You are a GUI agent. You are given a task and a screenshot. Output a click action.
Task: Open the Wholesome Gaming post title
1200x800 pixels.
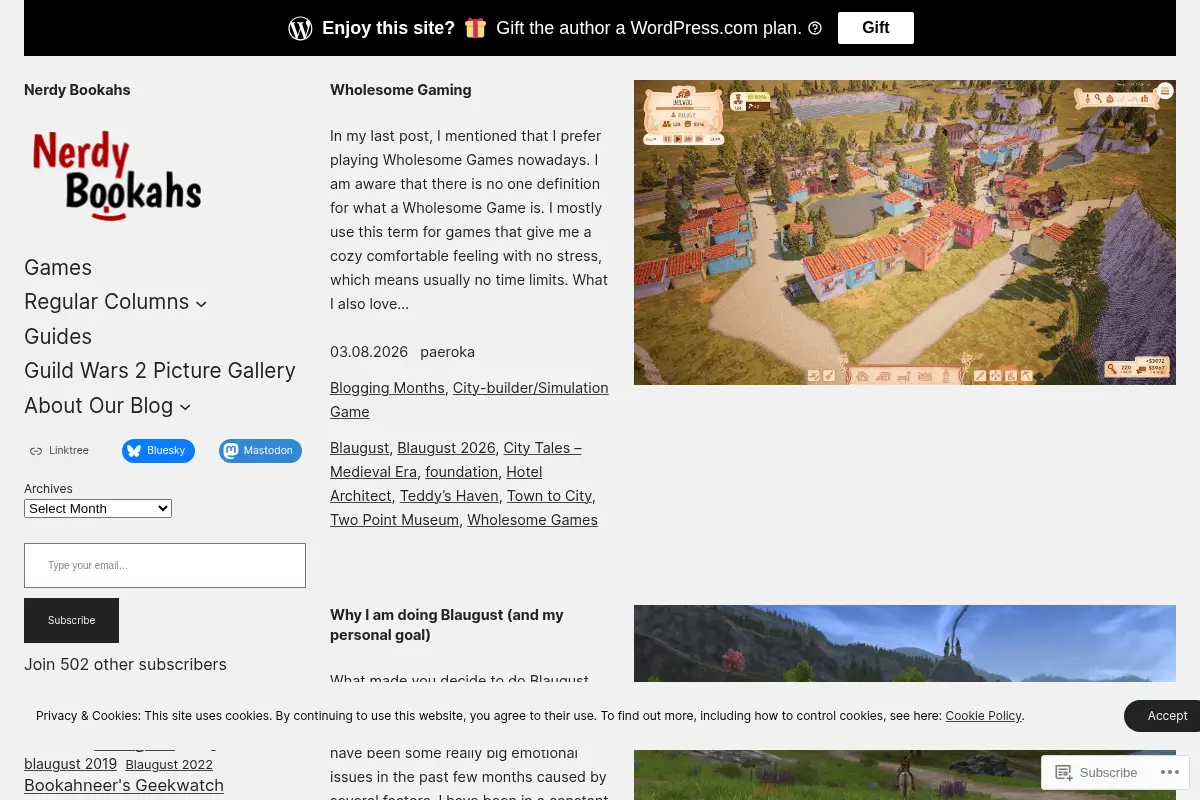tap(400, 90)
